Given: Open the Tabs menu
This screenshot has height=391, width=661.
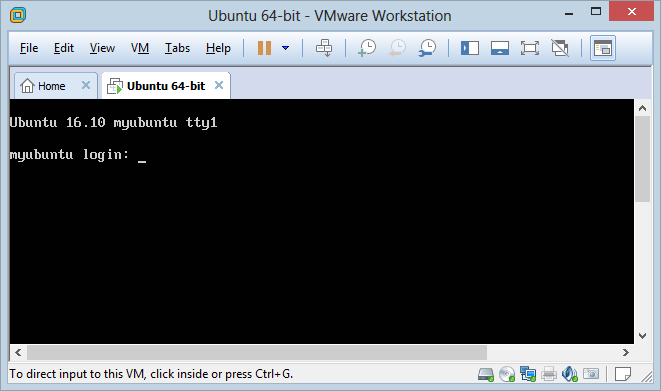Looking at the screenshot, I should click(177, 48).
